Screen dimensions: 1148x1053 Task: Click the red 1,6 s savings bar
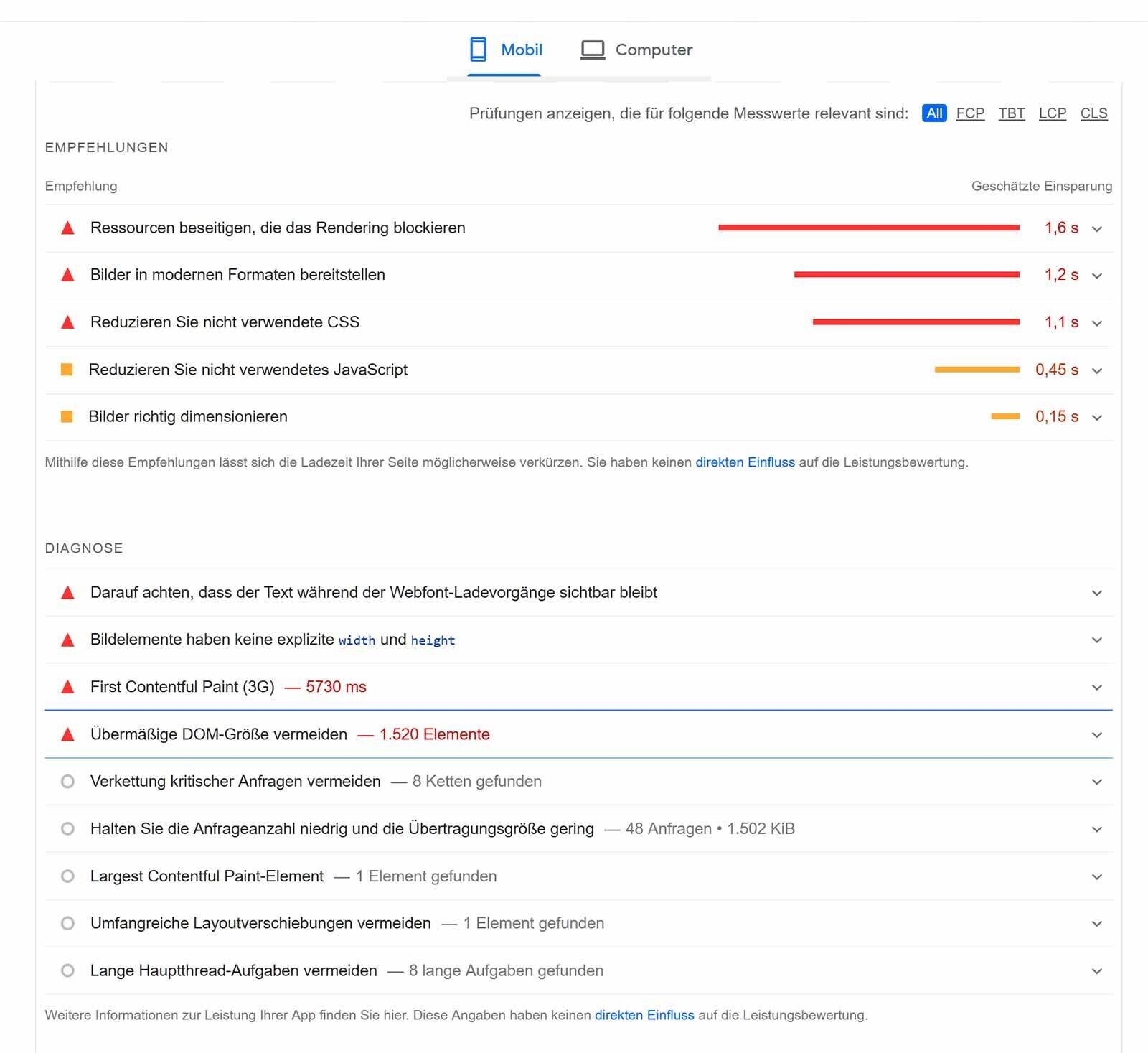pyautogui.click(x=868, y=228)
